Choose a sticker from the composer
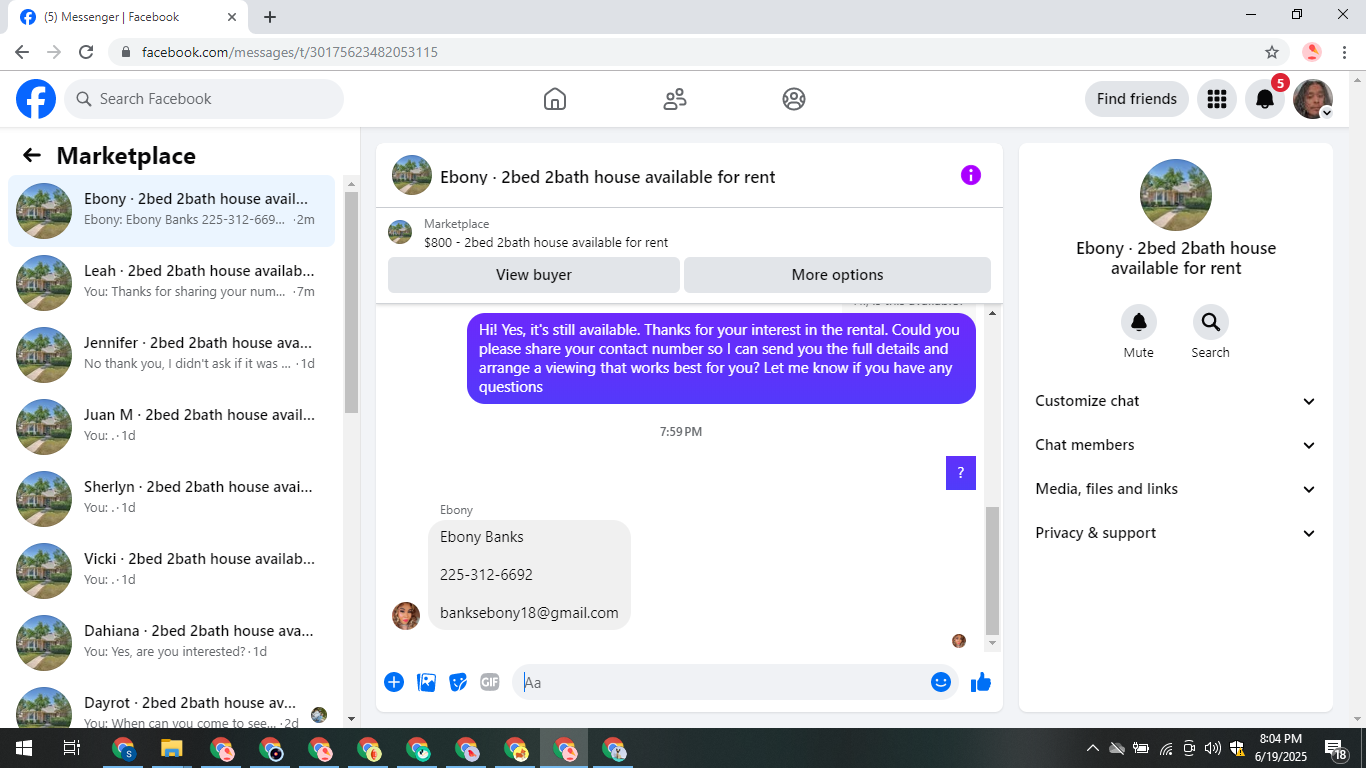This screenshot has width=1366, height=768. (458, 682)
